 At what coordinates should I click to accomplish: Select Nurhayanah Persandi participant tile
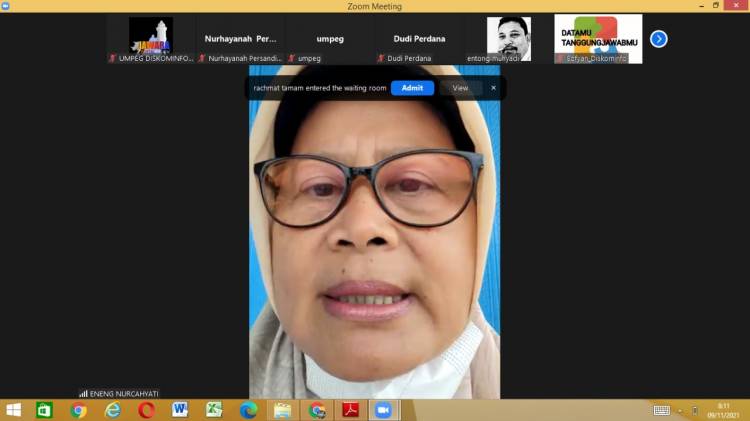click(240, 39)
